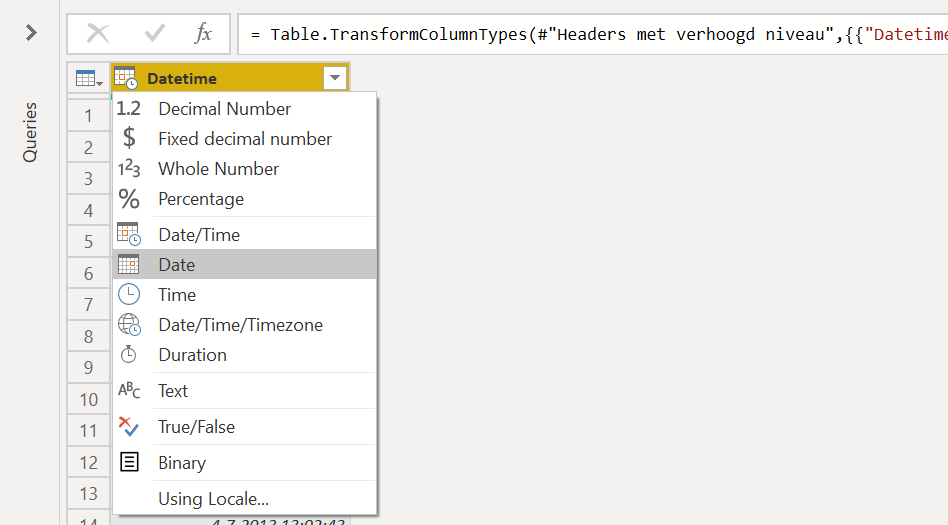Open the table options menu icon
The height and width of the screenshot is (525, 948).
[89, 78]
